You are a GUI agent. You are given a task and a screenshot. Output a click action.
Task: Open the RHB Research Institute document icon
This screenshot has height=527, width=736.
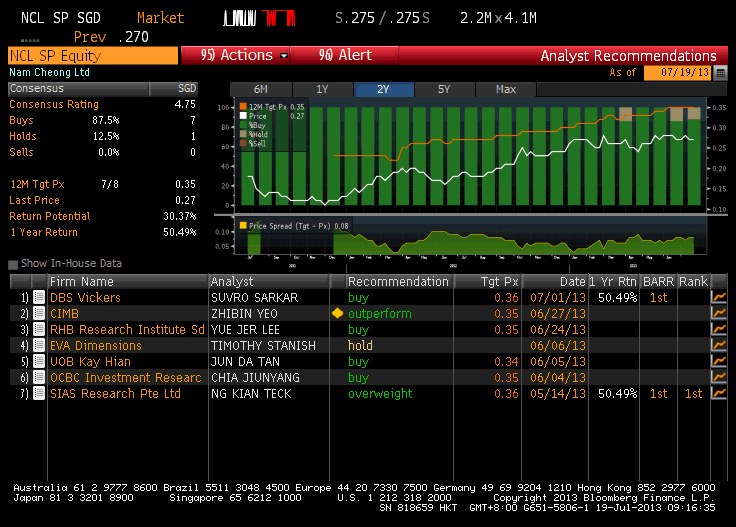tap(39, 329)
